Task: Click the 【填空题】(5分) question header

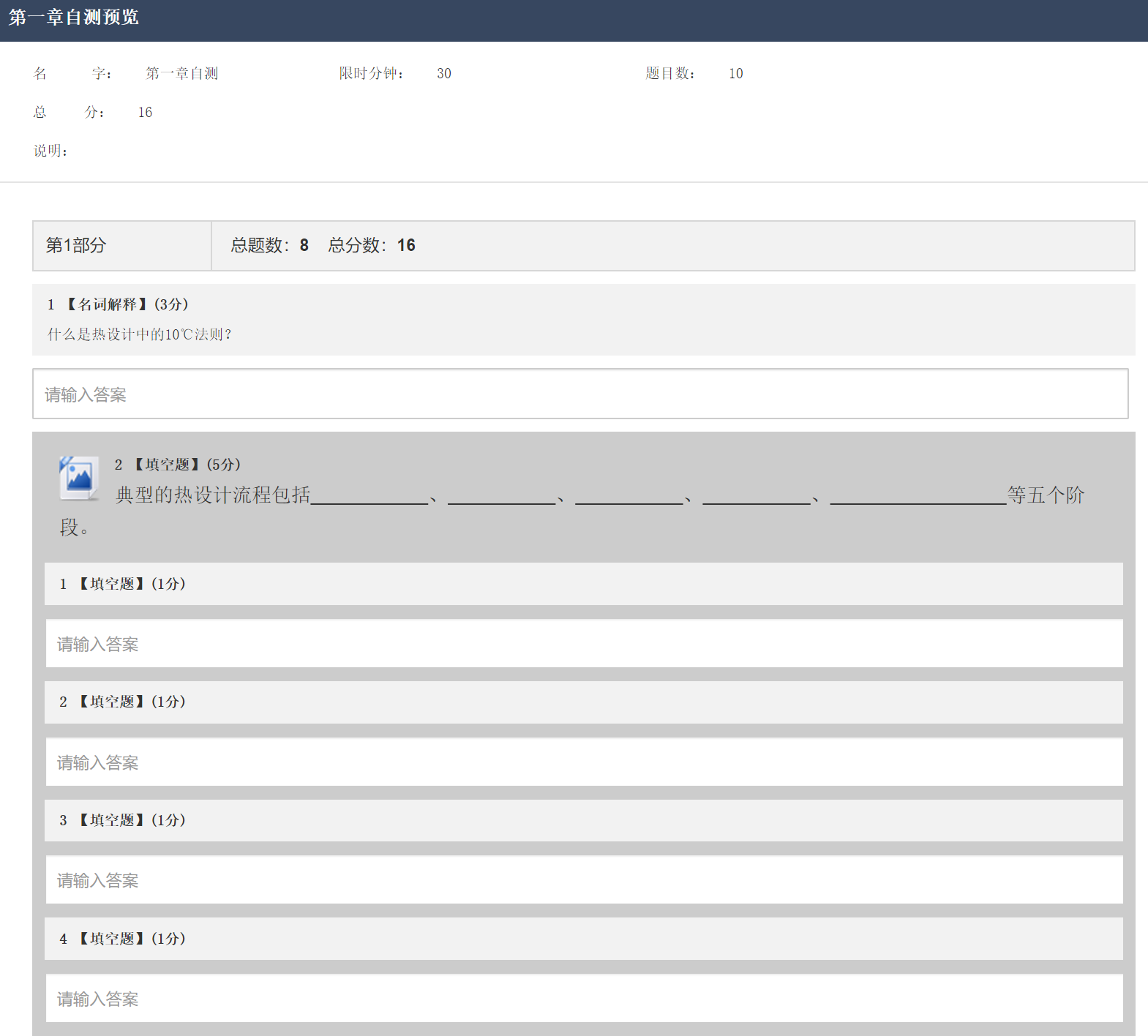Action: [186, 465]
